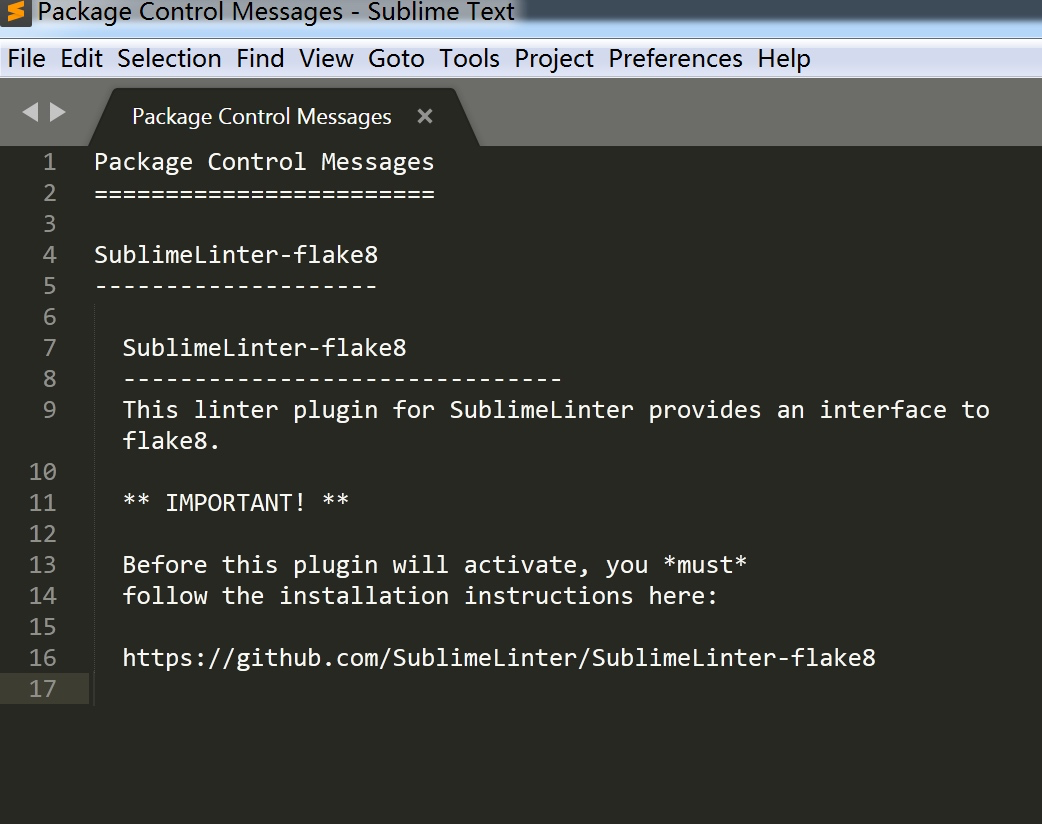Click the next tab right arrow

pyautogui.click(x=58, y=112)
